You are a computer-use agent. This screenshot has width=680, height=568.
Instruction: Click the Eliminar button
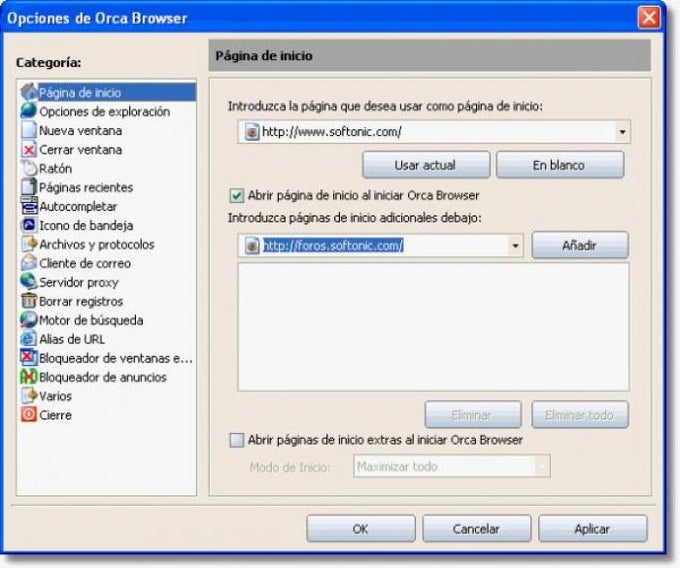coord(473,415)
